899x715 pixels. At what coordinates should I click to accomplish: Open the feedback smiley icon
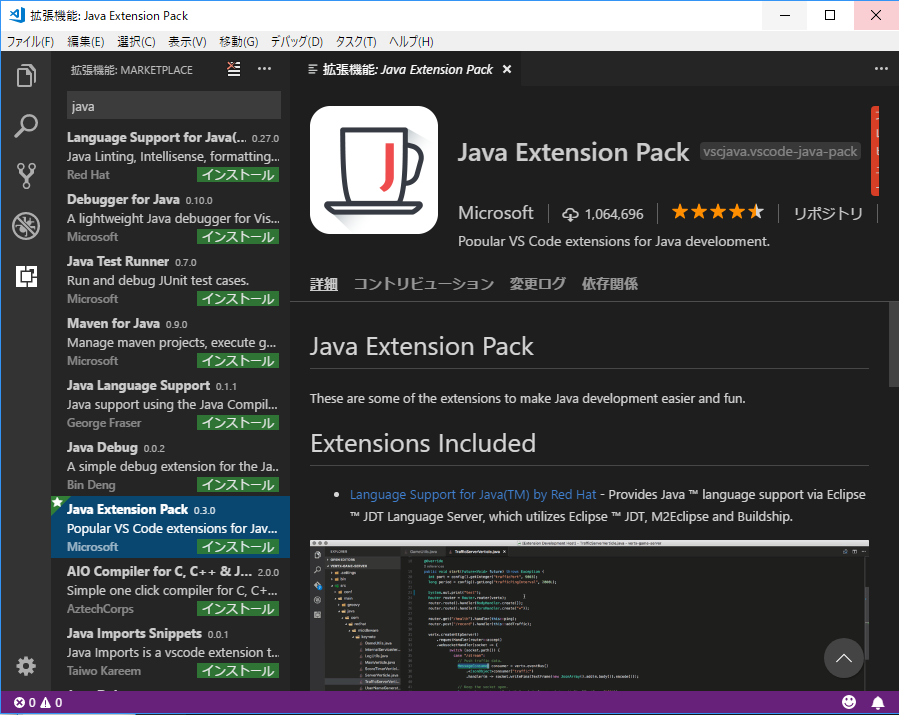849,702
